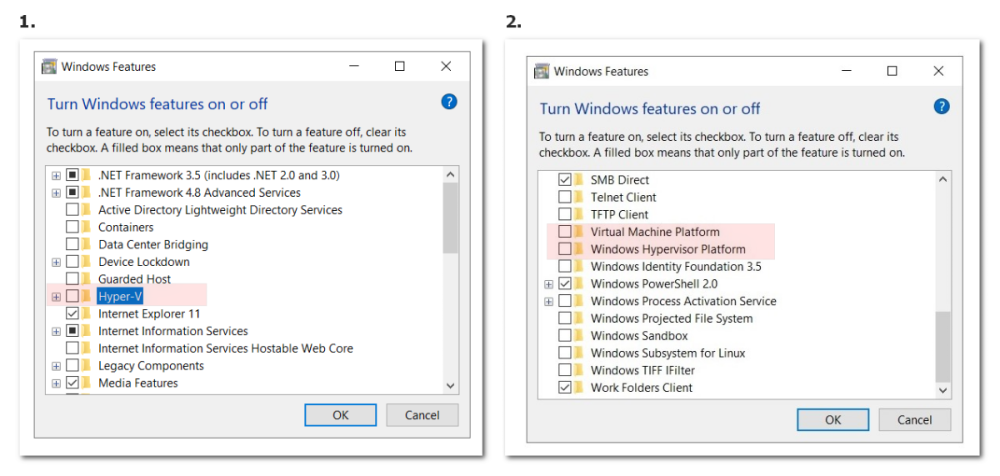The width and height of the screenshot is (1000, 476).
Task: Click the Work Folders Client folder icon
Action: (x=580, y=388)
